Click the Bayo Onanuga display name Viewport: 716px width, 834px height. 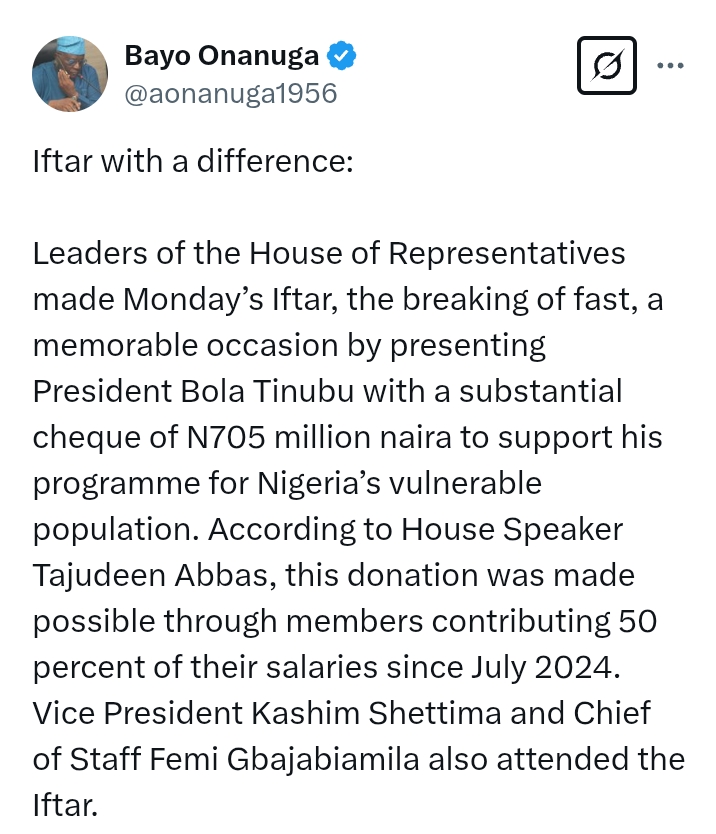(221, 57)
